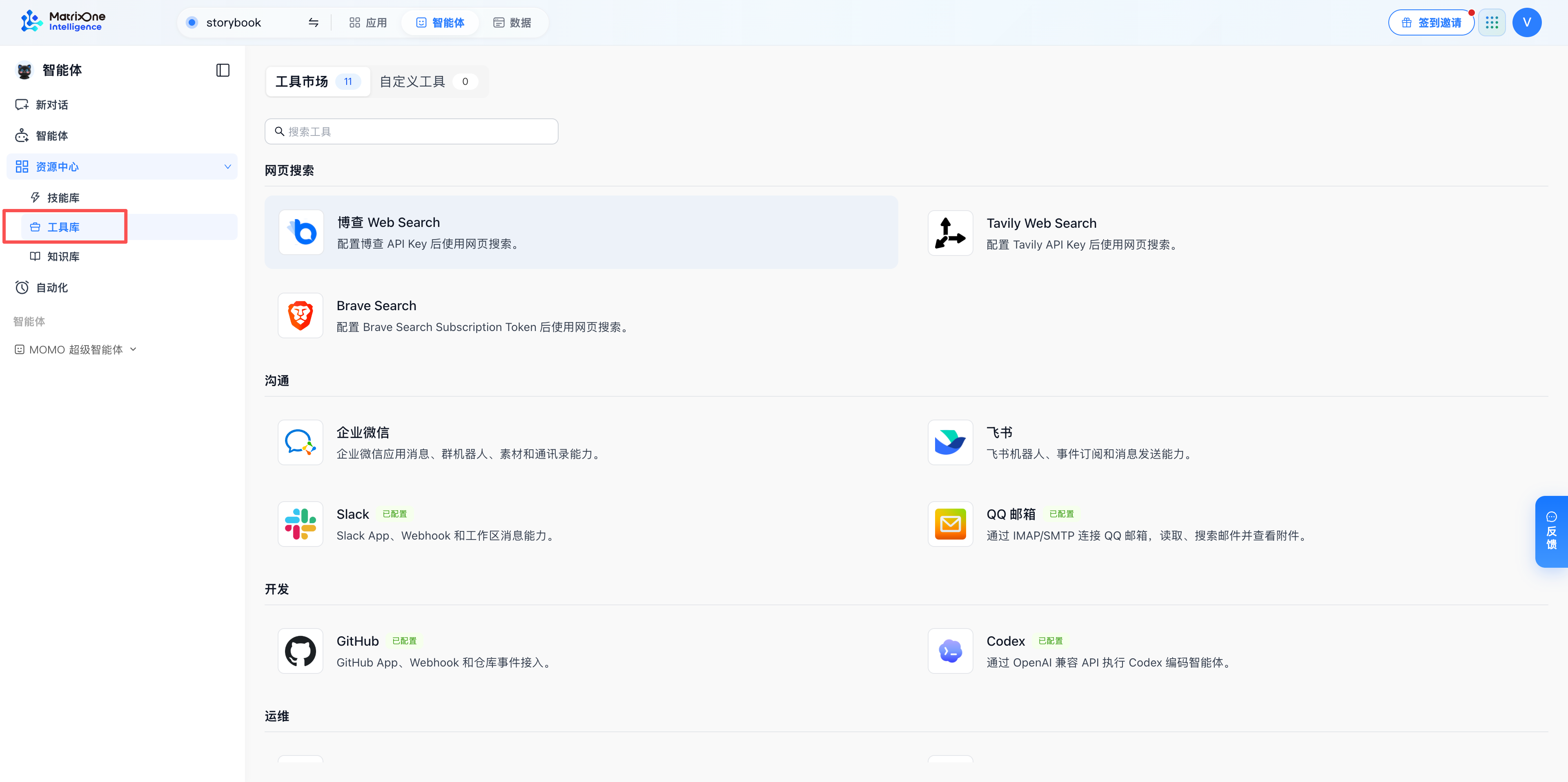Open the GitHub octocat icon
Viewport: 1568px width, 782px height.
click(x=301, y=651)
